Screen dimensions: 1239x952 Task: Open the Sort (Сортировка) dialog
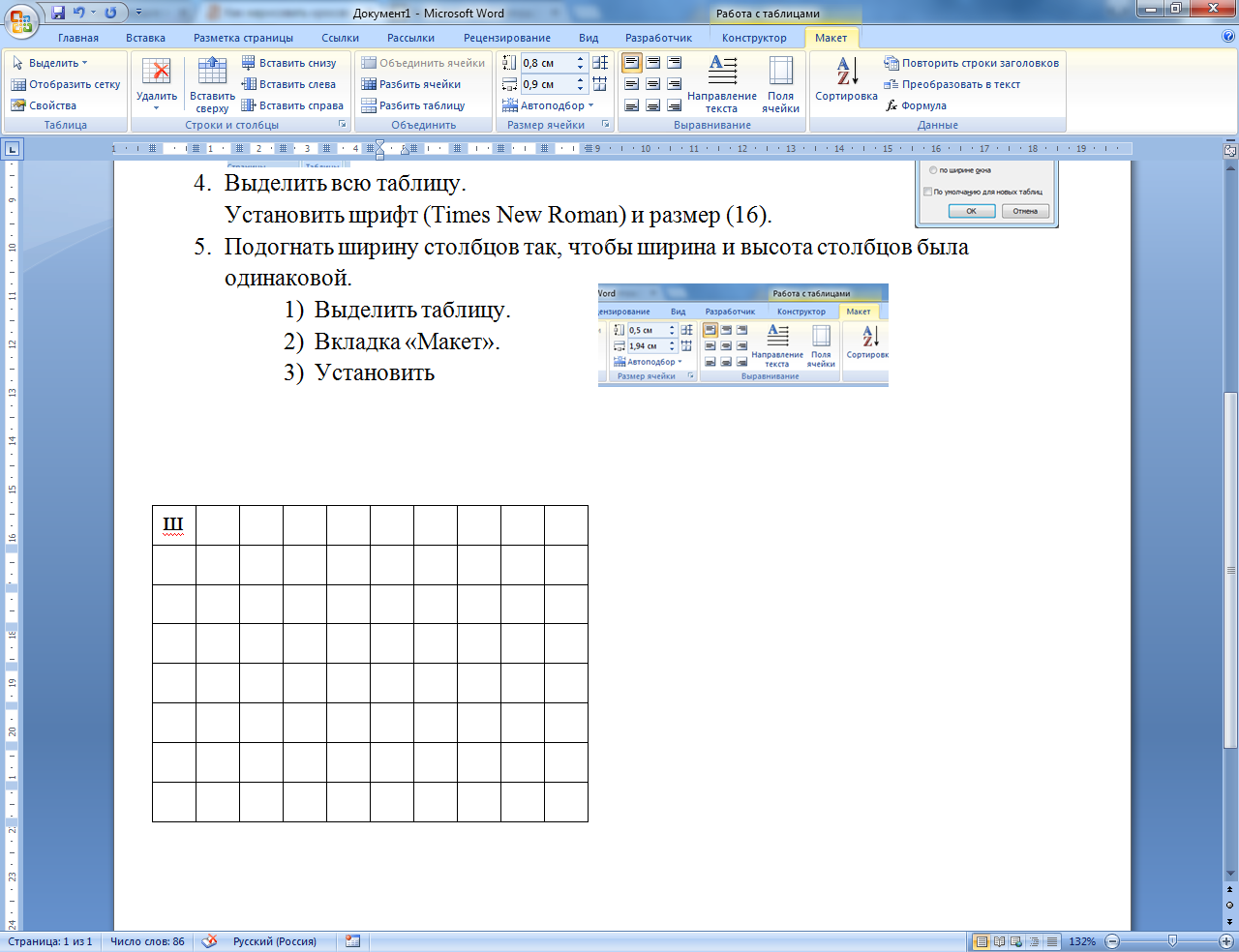pos(846,79)
